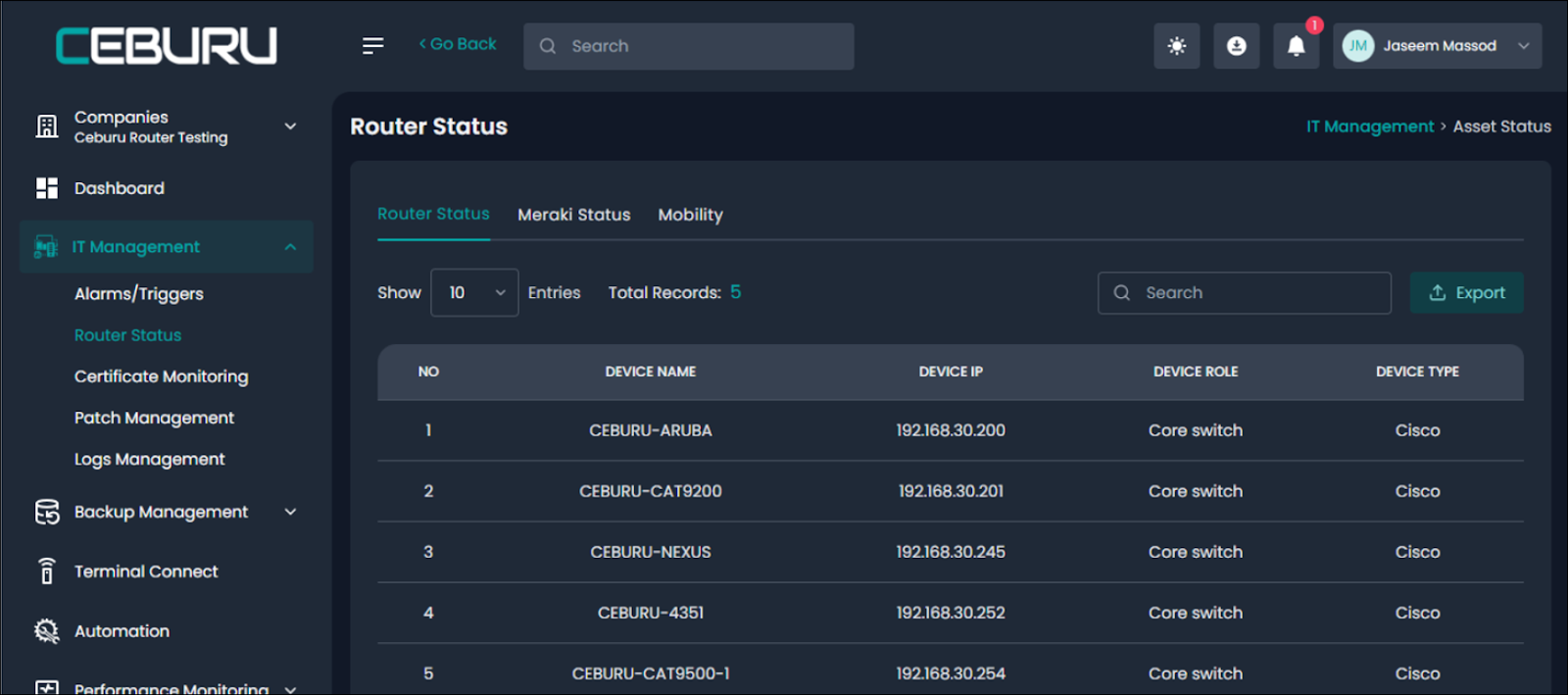Open Logs Management in sidebar
This screenshot has height=695, width=1568.
(x=149, y=459)
